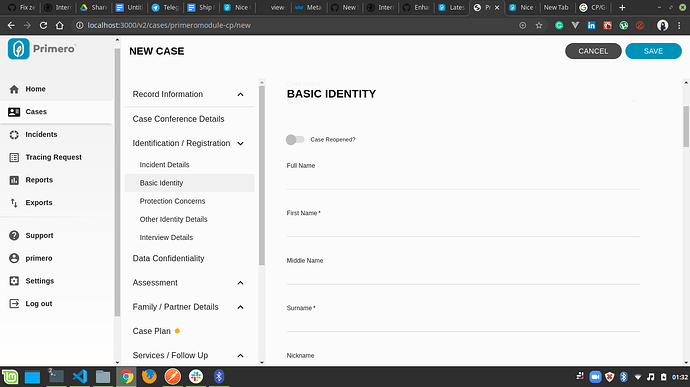Click the Log out icon
Viewport: 690px width, 387px height.
tap(14, 304)
